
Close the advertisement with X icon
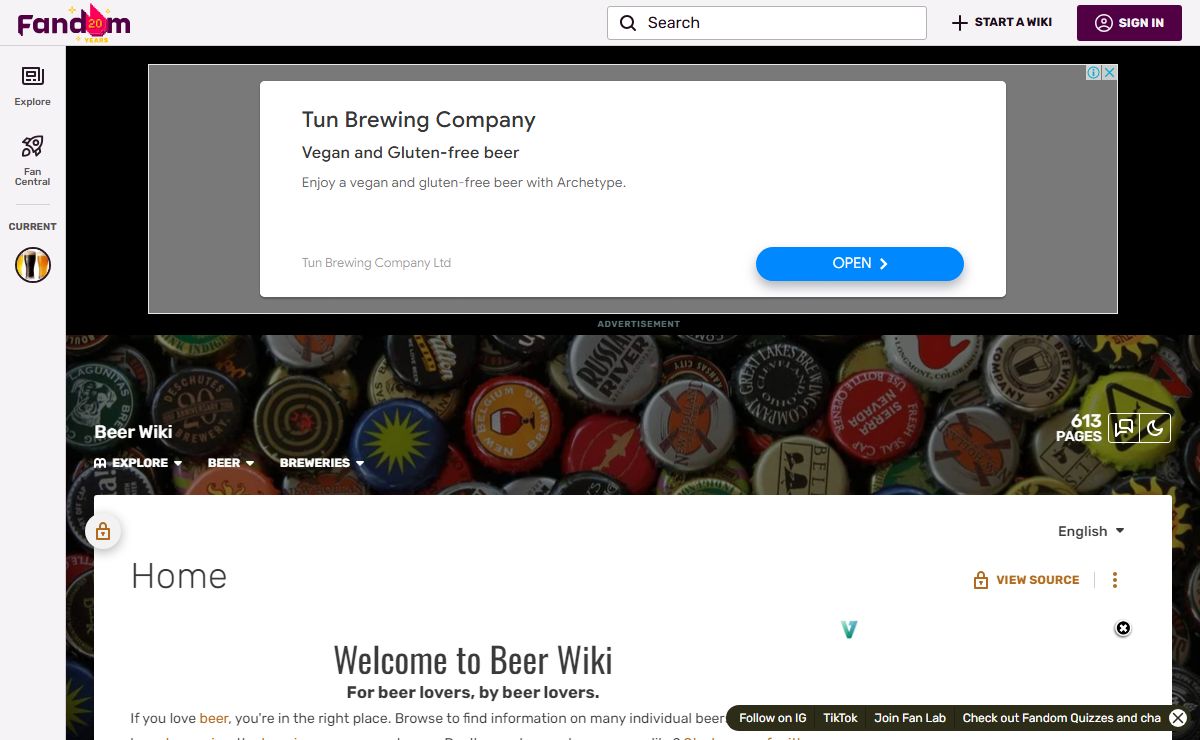click(1109, 72)
